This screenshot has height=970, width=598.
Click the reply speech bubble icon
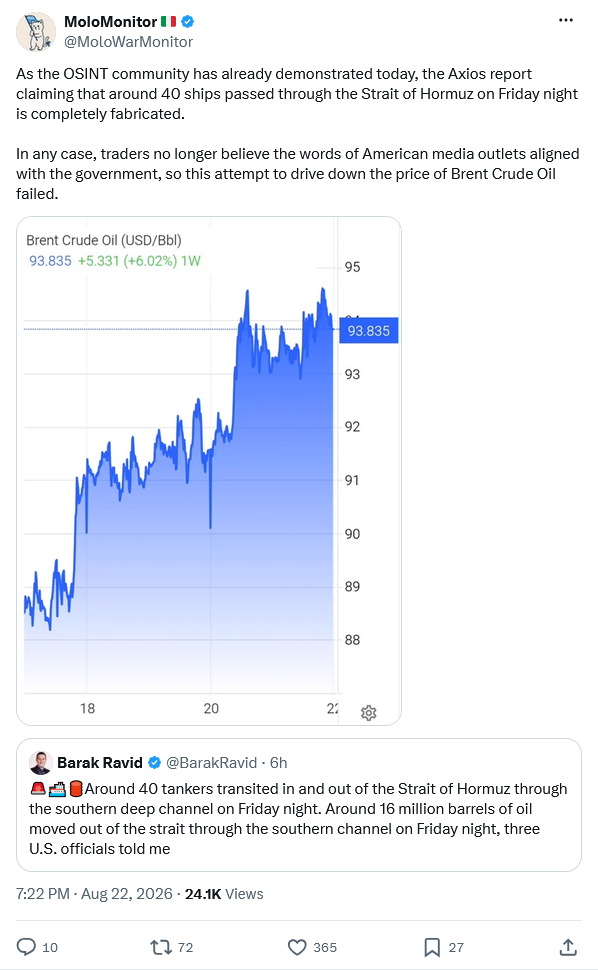click(x=26, y=946)
